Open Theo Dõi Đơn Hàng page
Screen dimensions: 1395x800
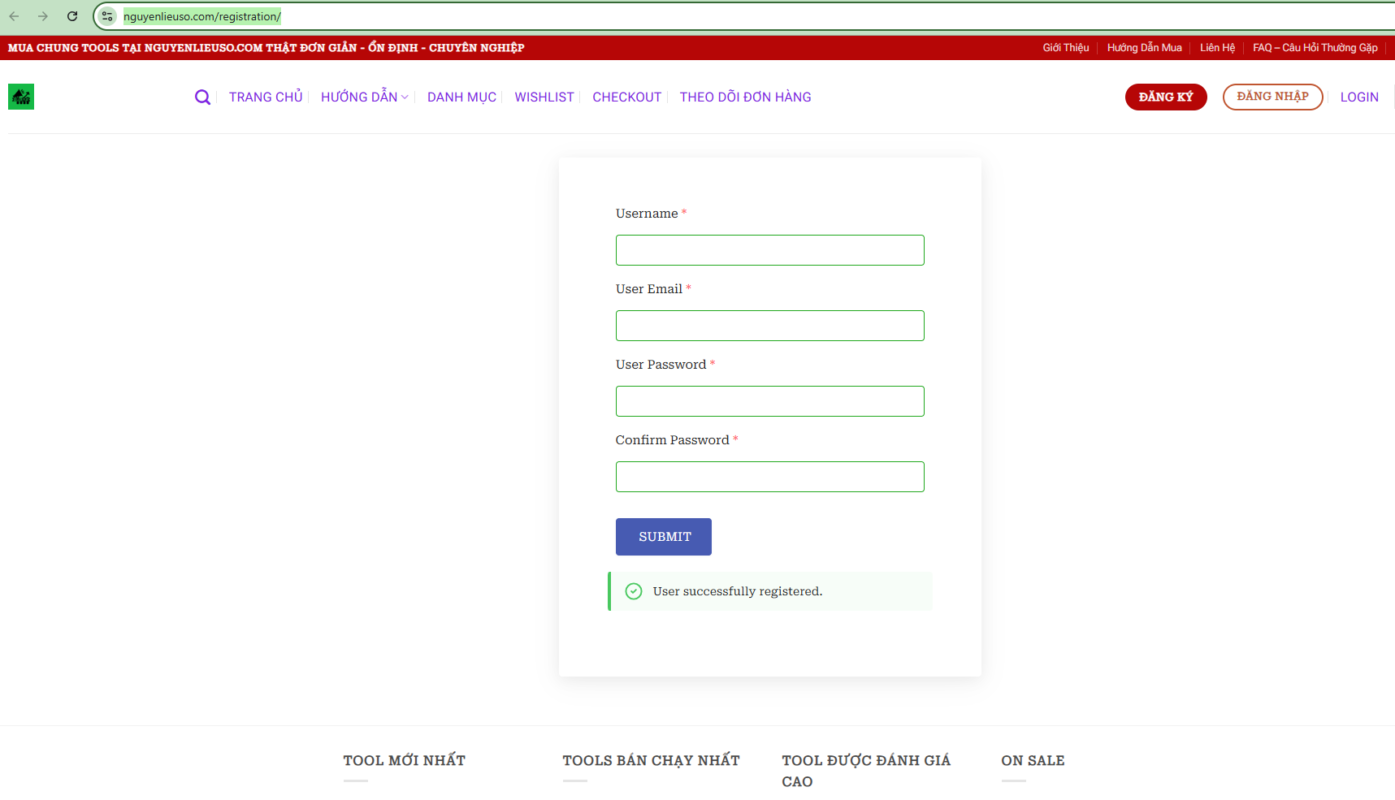(745, 97)
